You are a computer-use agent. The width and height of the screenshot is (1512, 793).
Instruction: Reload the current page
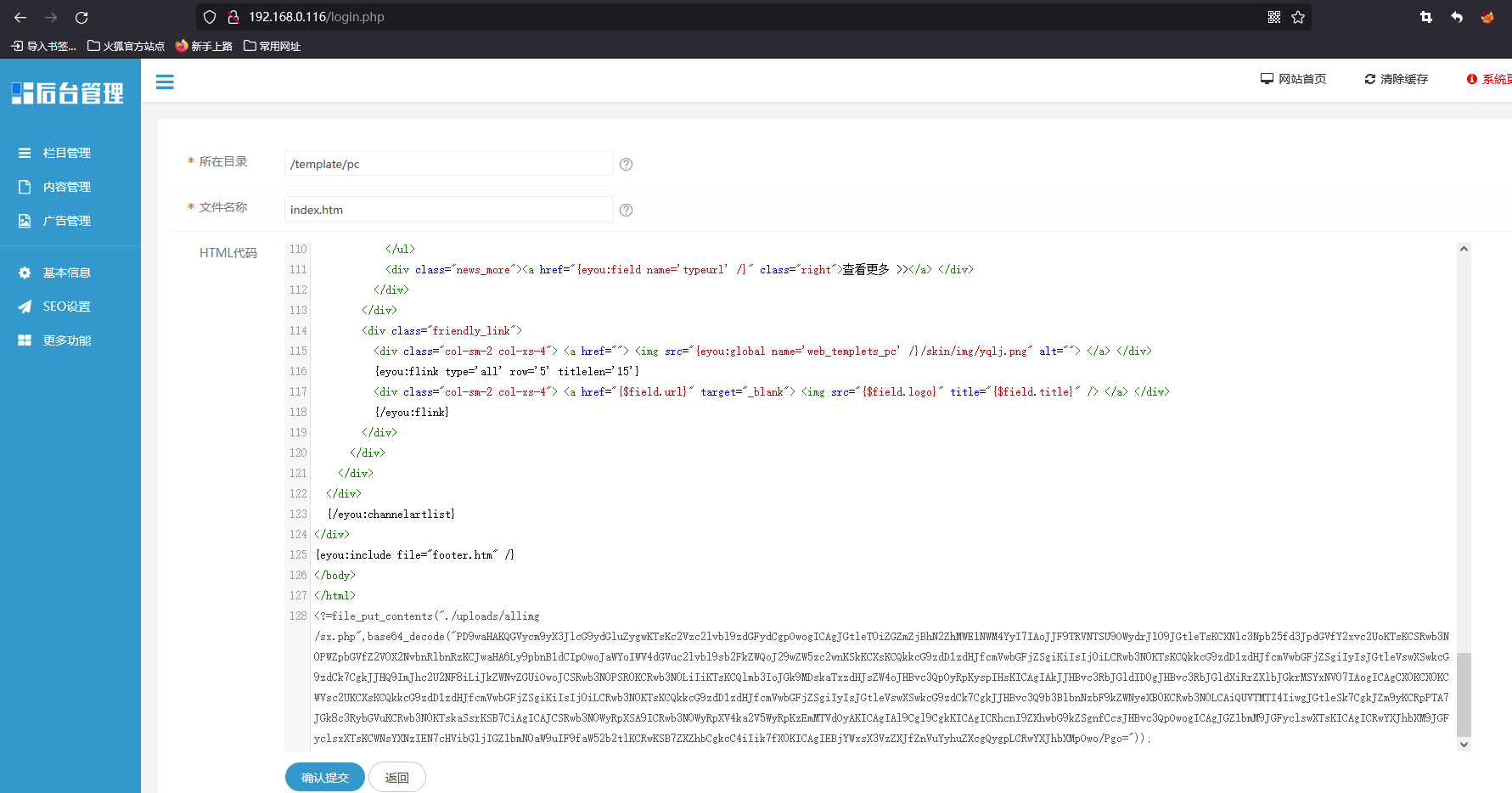(82, 17)
